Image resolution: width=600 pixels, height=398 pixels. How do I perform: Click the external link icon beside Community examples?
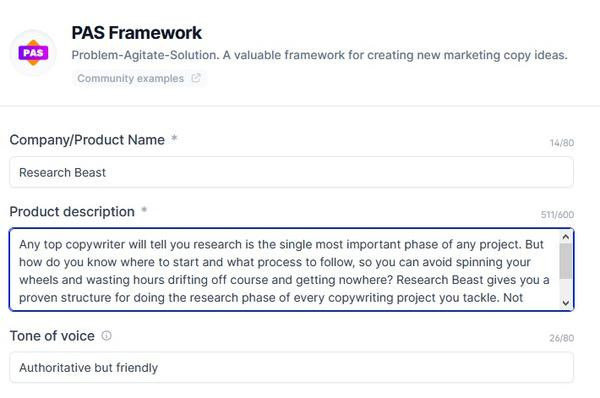click(x=196, y=78)
